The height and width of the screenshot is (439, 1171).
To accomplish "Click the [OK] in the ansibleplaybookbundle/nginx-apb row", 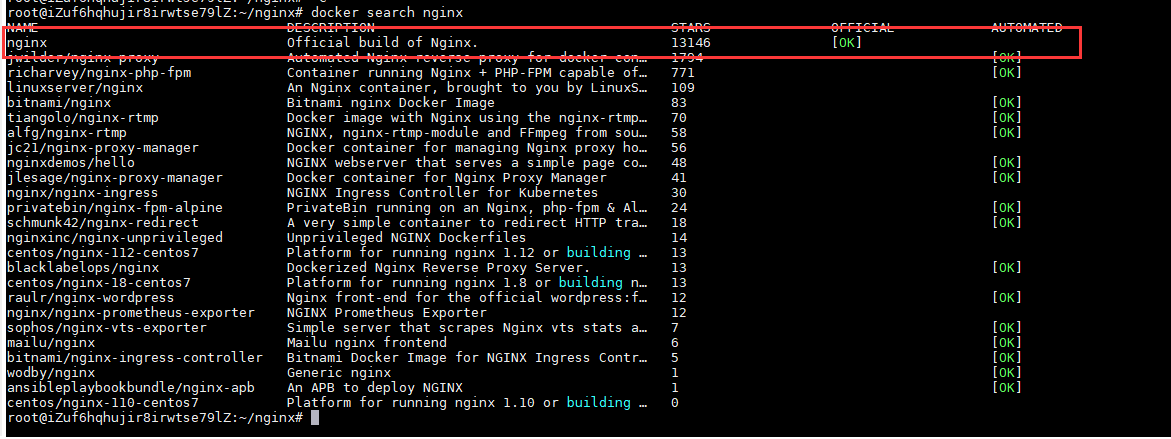I will [1007, 386].
